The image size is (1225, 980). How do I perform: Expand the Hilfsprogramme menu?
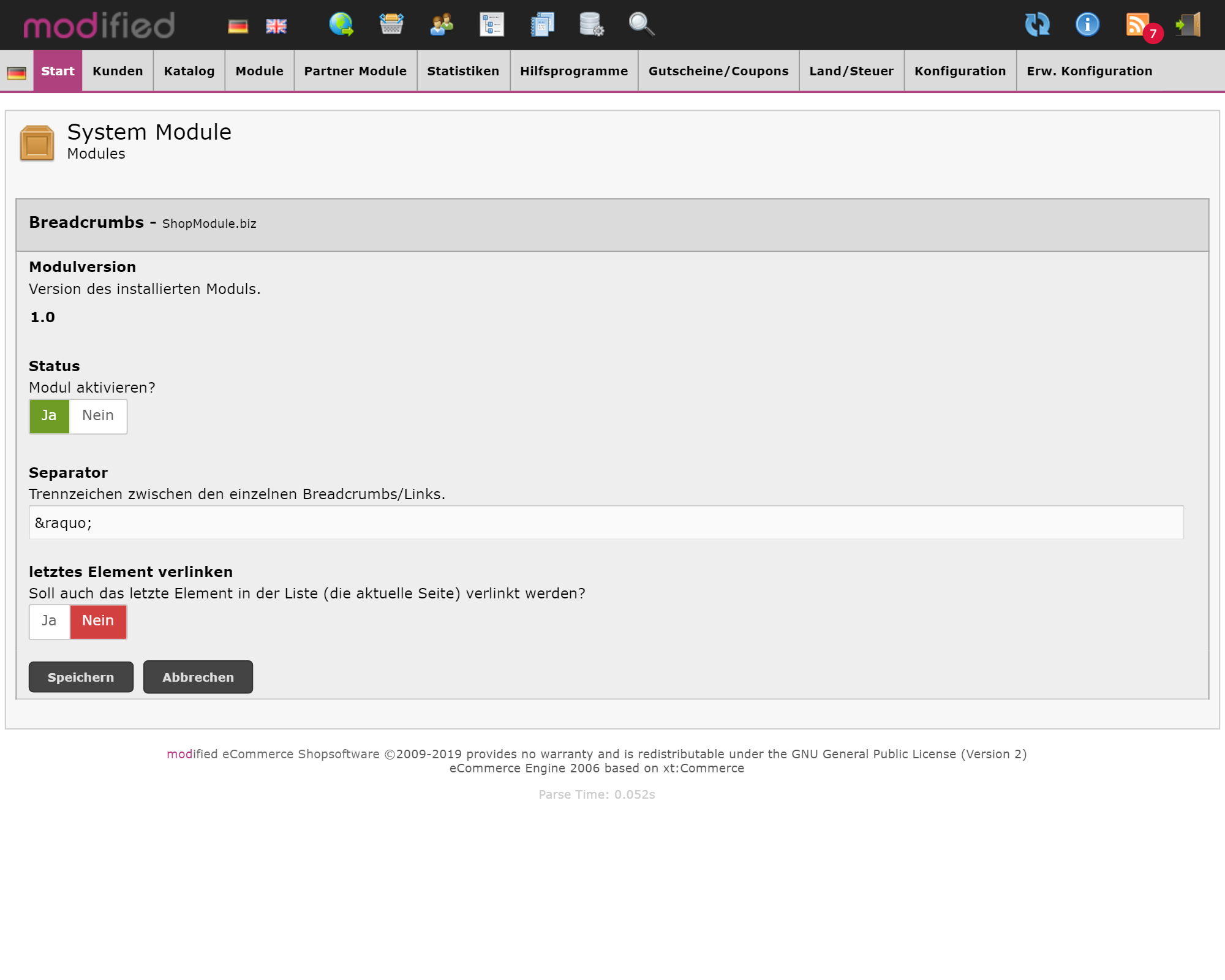tap(573, 71)
